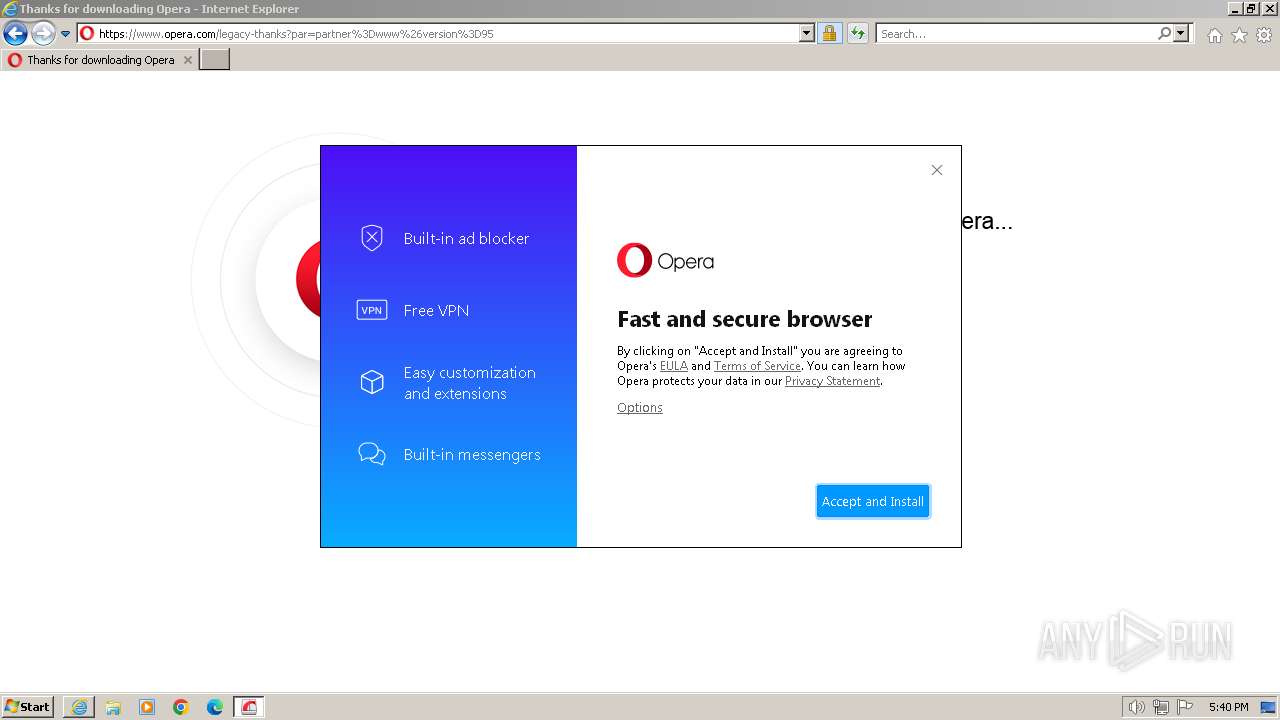This screenshot has width=1280, height=720.
Task: Open Windows Media Player taskbar icon
Action: coord(147,707)
